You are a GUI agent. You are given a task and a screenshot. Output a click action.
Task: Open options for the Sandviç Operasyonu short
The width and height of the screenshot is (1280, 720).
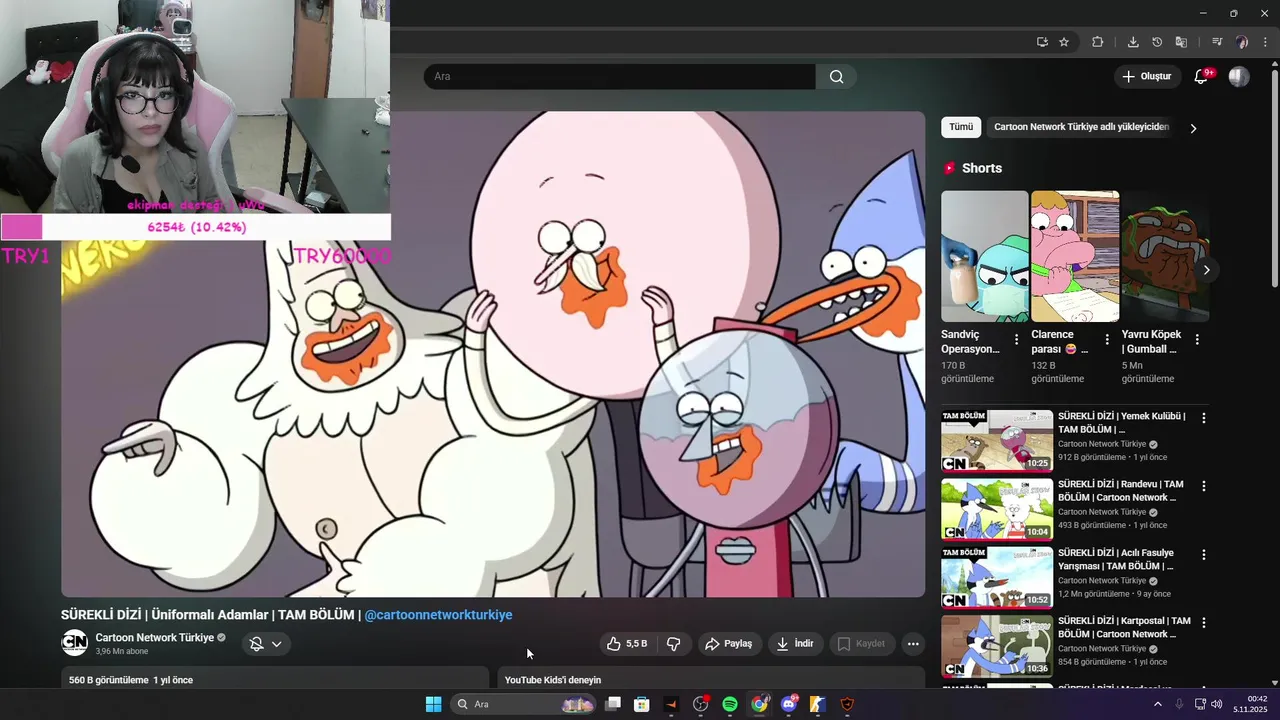coord(1016,340)
